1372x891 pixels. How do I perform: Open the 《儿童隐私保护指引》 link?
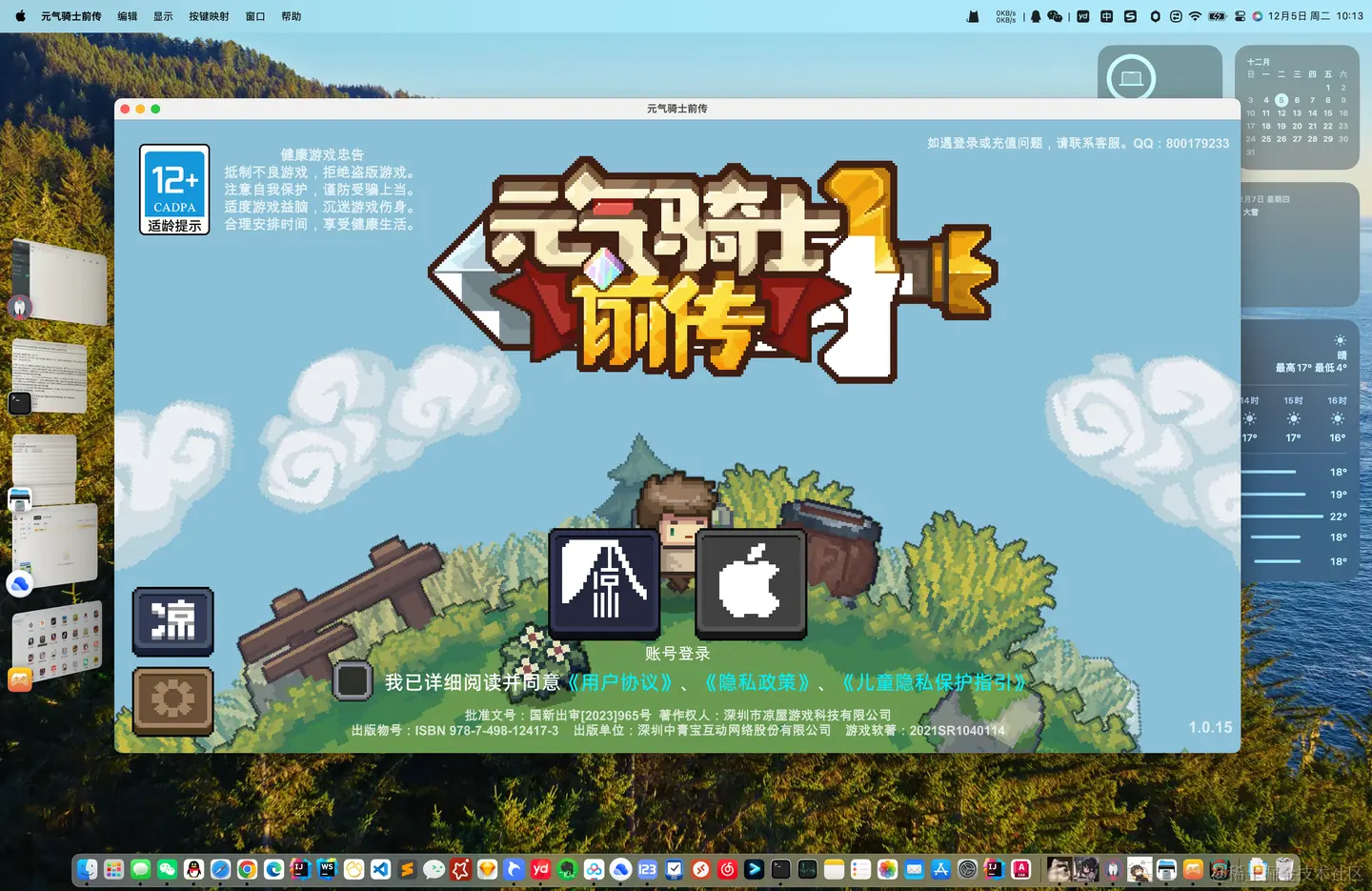click(934, 682)
